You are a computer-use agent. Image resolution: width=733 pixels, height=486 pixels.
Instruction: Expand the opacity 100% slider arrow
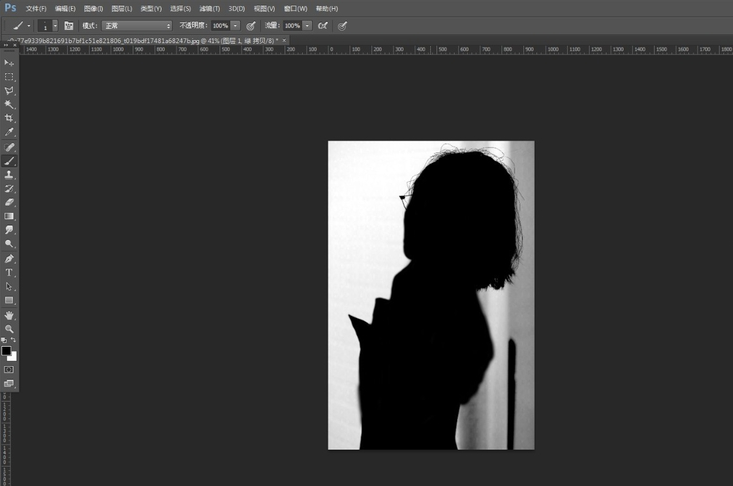coord(235,25)
